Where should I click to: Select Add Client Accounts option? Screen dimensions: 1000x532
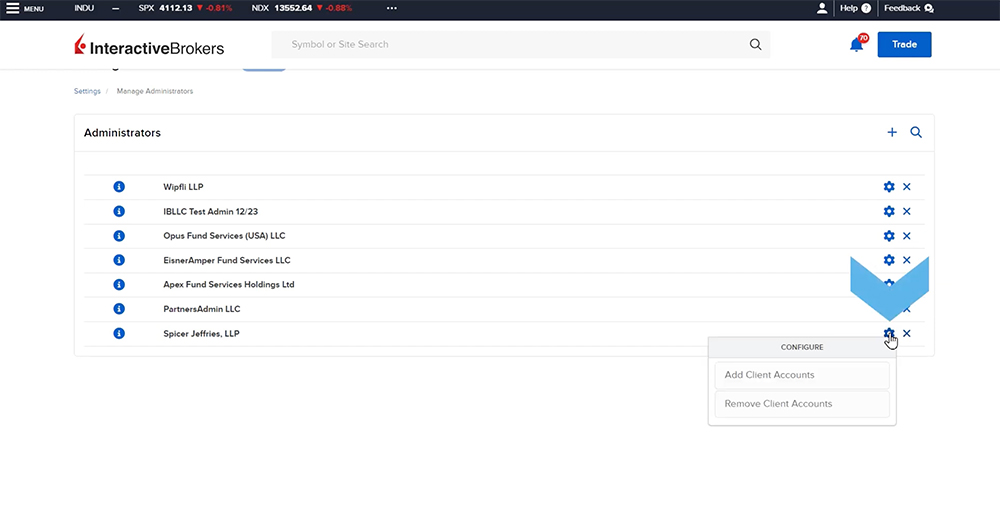pos(801,375)
